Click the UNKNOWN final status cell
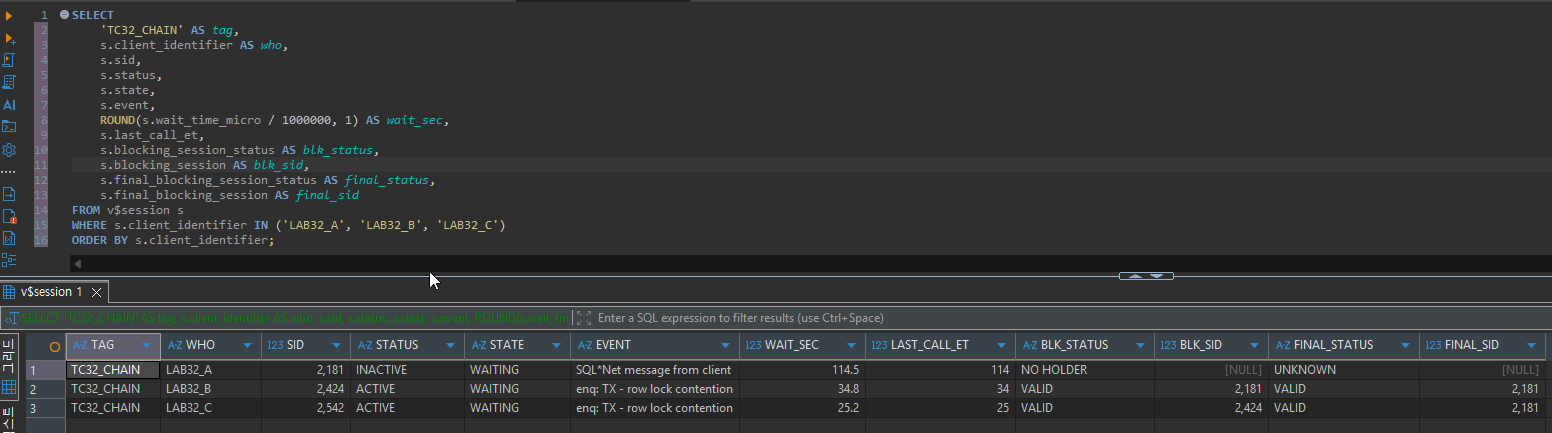Image resolution: width=1552 pixels, height=433 pixels. click(1344, 370)
